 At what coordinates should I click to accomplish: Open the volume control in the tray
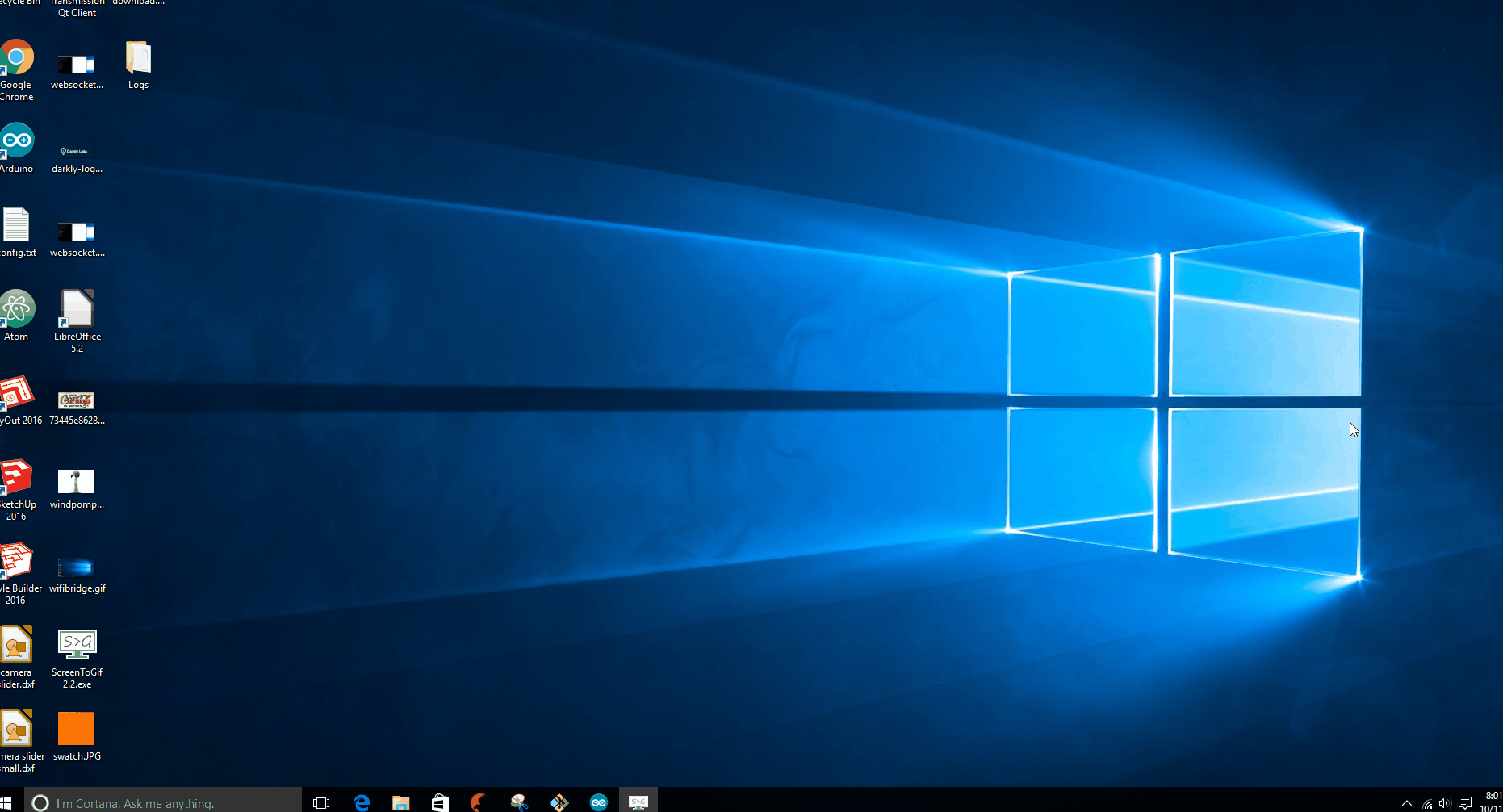(x=1445, y=803)
